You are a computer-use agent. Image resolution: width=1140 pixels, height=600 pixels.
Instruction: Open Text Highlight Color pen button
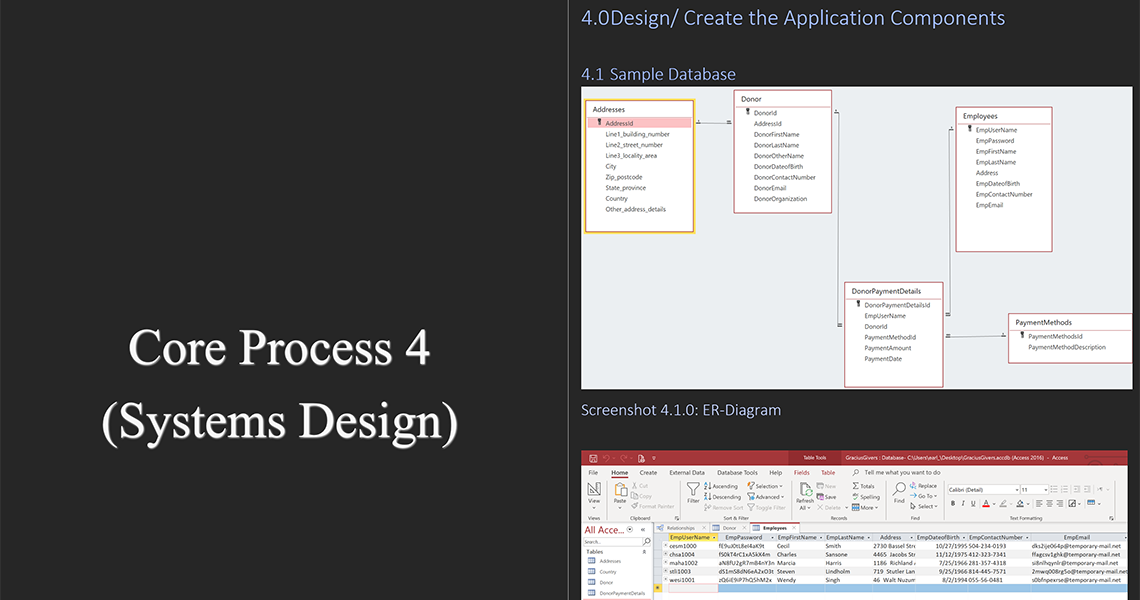(1003, 503)
